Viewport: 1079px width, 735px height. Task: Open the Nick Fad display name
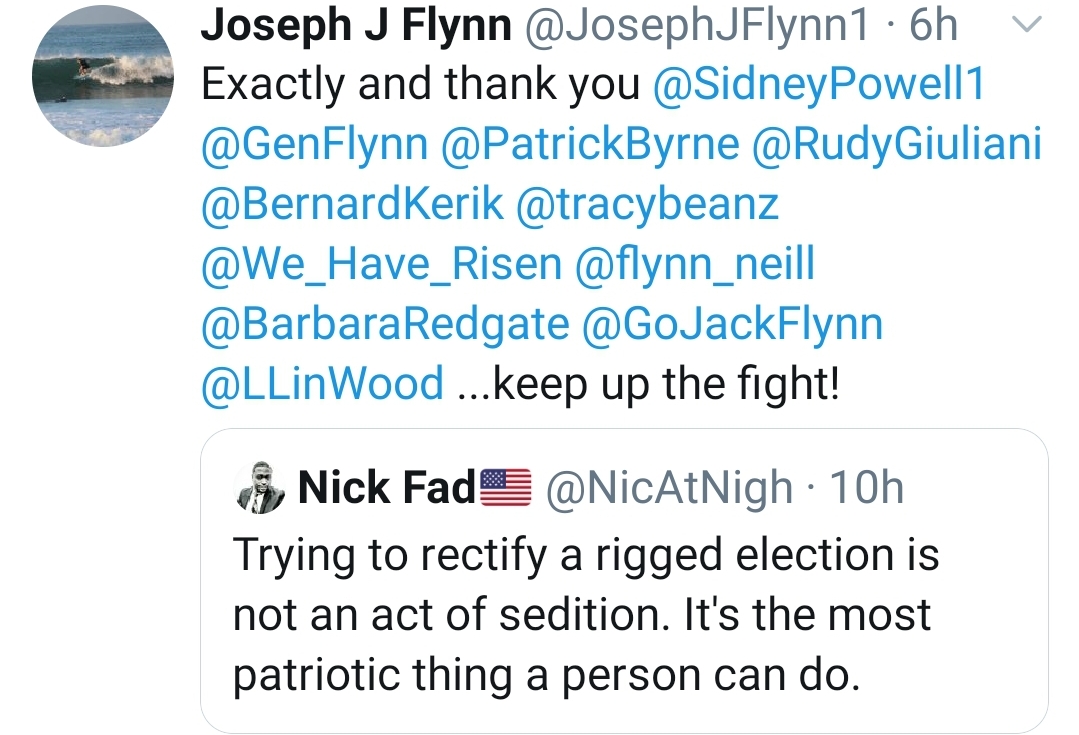tap(386, 490)
